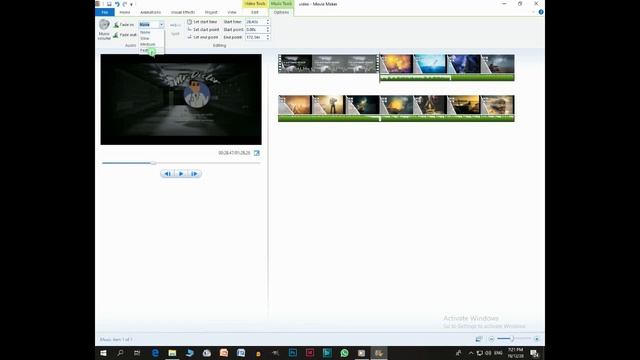Click the Start point input field
This screenshot has width=640, height=360.
255,29
